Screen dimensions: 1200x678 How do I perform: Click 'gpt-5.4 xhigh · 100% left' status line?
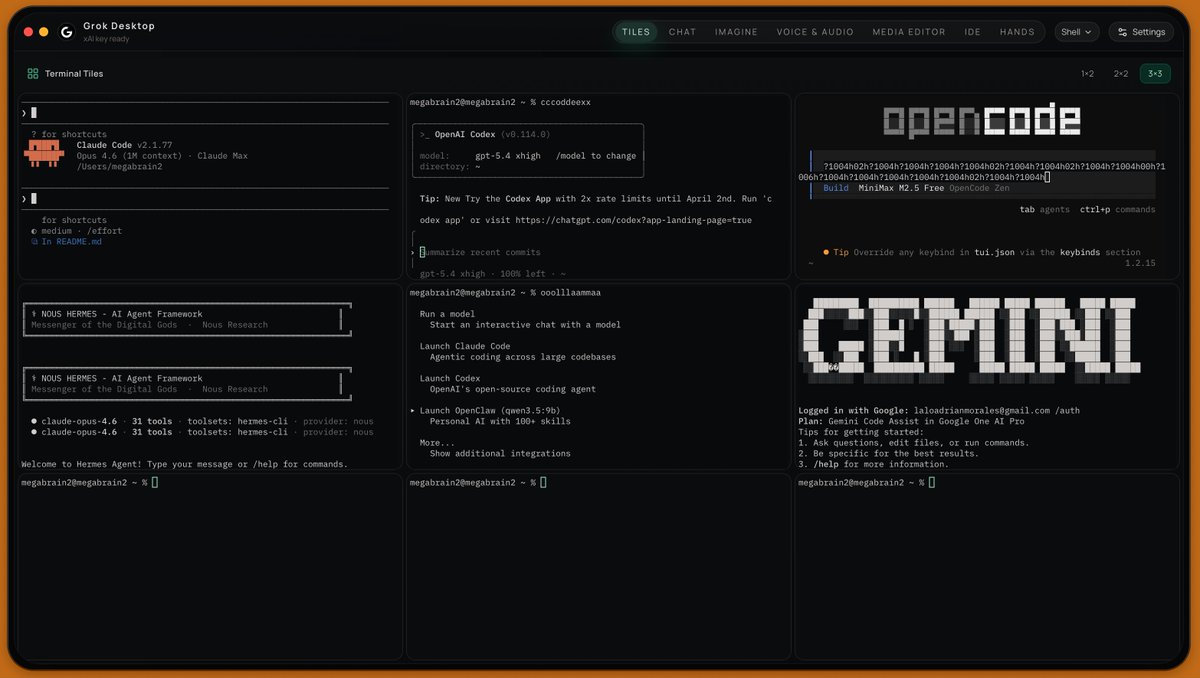(492, 274)
